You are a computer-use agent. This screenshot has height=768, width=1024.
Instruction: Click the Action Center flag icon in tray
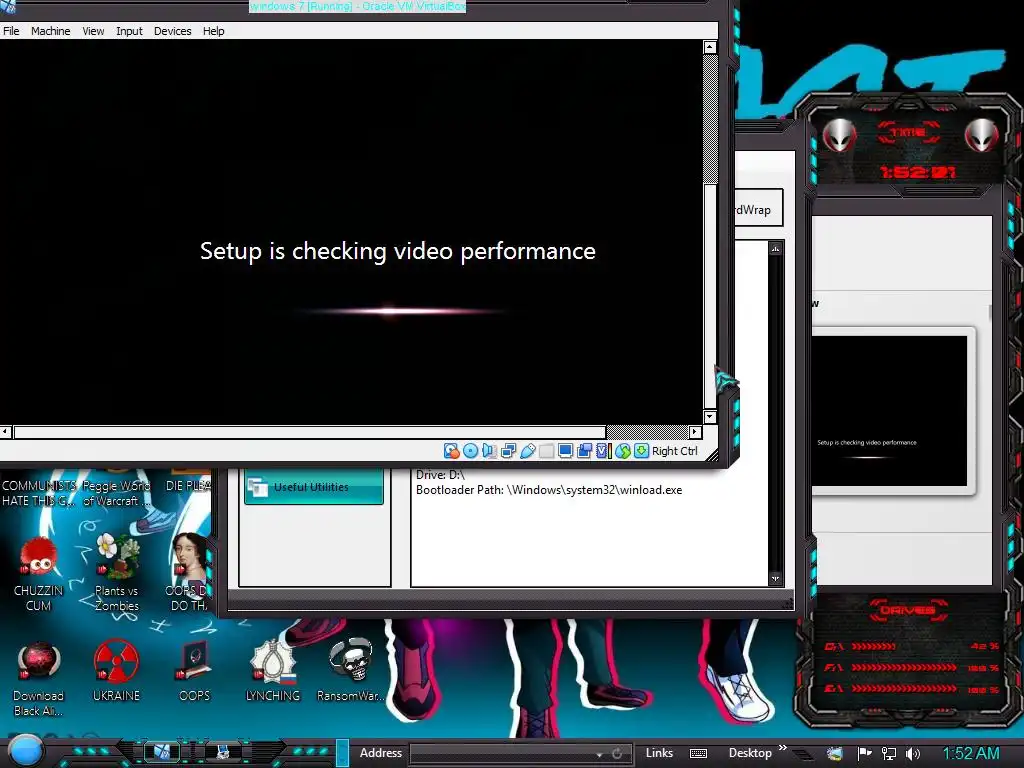point(865,754)
